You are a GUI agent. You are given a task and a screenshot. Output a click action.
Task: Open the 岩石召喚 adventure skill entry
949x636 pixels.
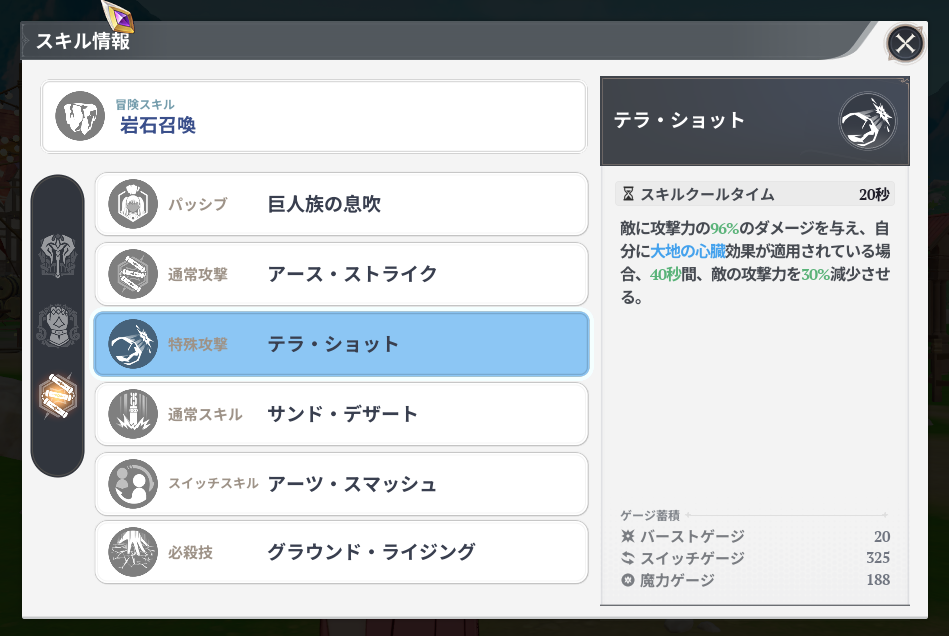pyautogui.click(x=313, y=117)
